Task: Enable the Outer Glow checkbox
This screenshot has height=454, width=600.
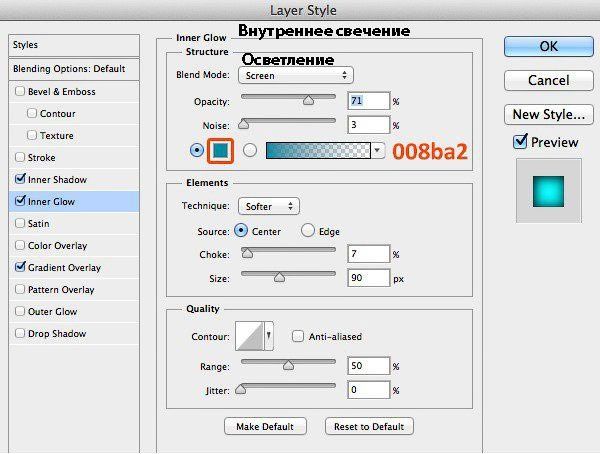Action: (20, 311)
